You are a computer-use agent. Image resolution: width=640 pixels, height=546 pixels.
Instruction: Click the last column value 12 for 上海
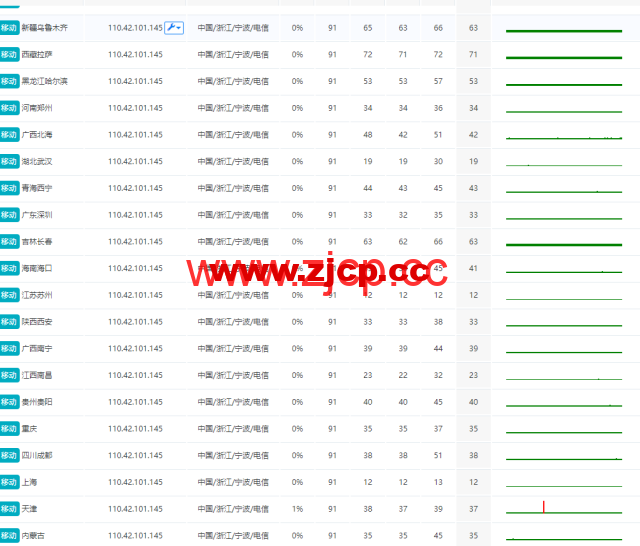point(473,482)
